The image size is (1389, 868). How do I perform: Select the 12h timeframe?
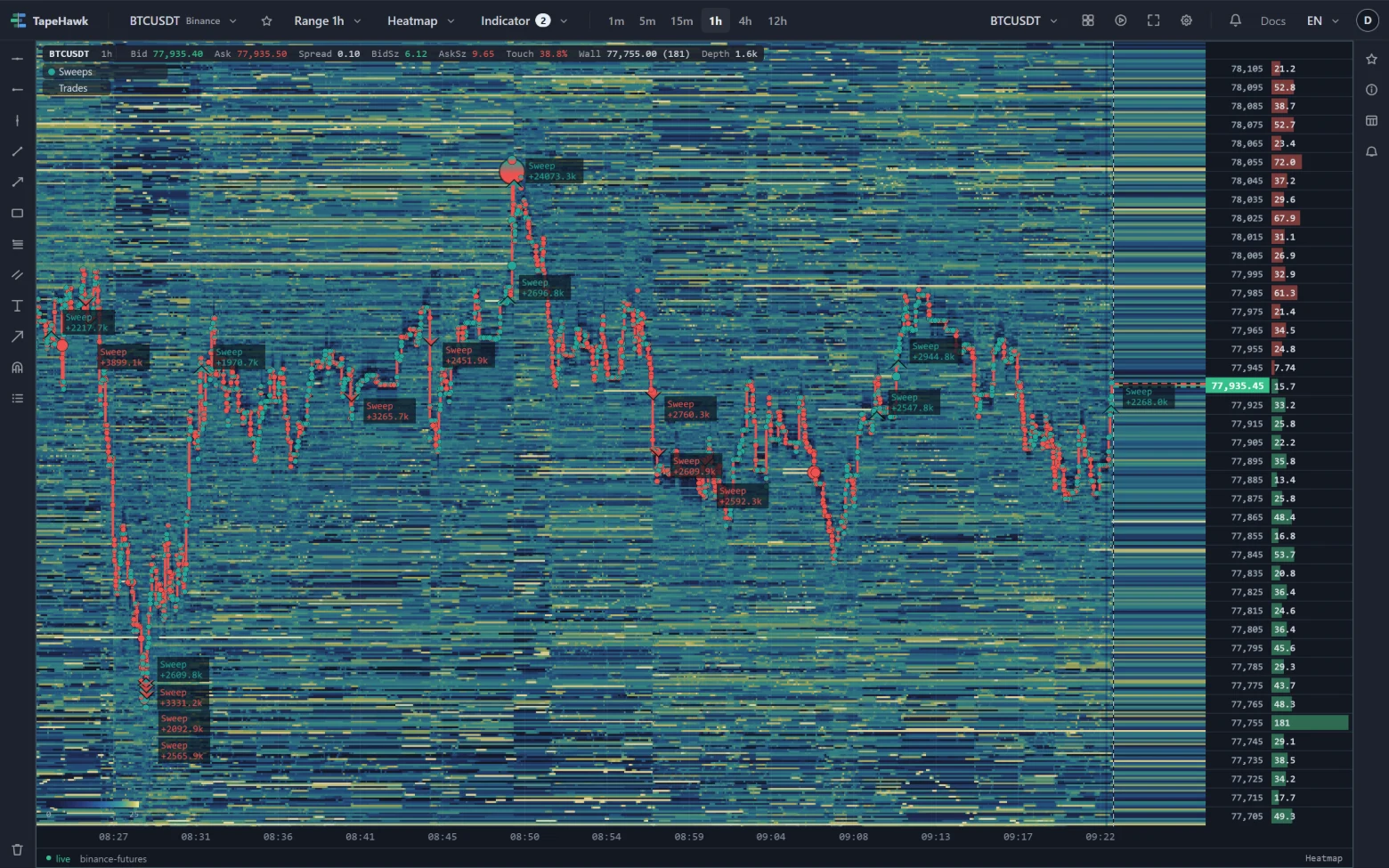(x=777, y=20)
